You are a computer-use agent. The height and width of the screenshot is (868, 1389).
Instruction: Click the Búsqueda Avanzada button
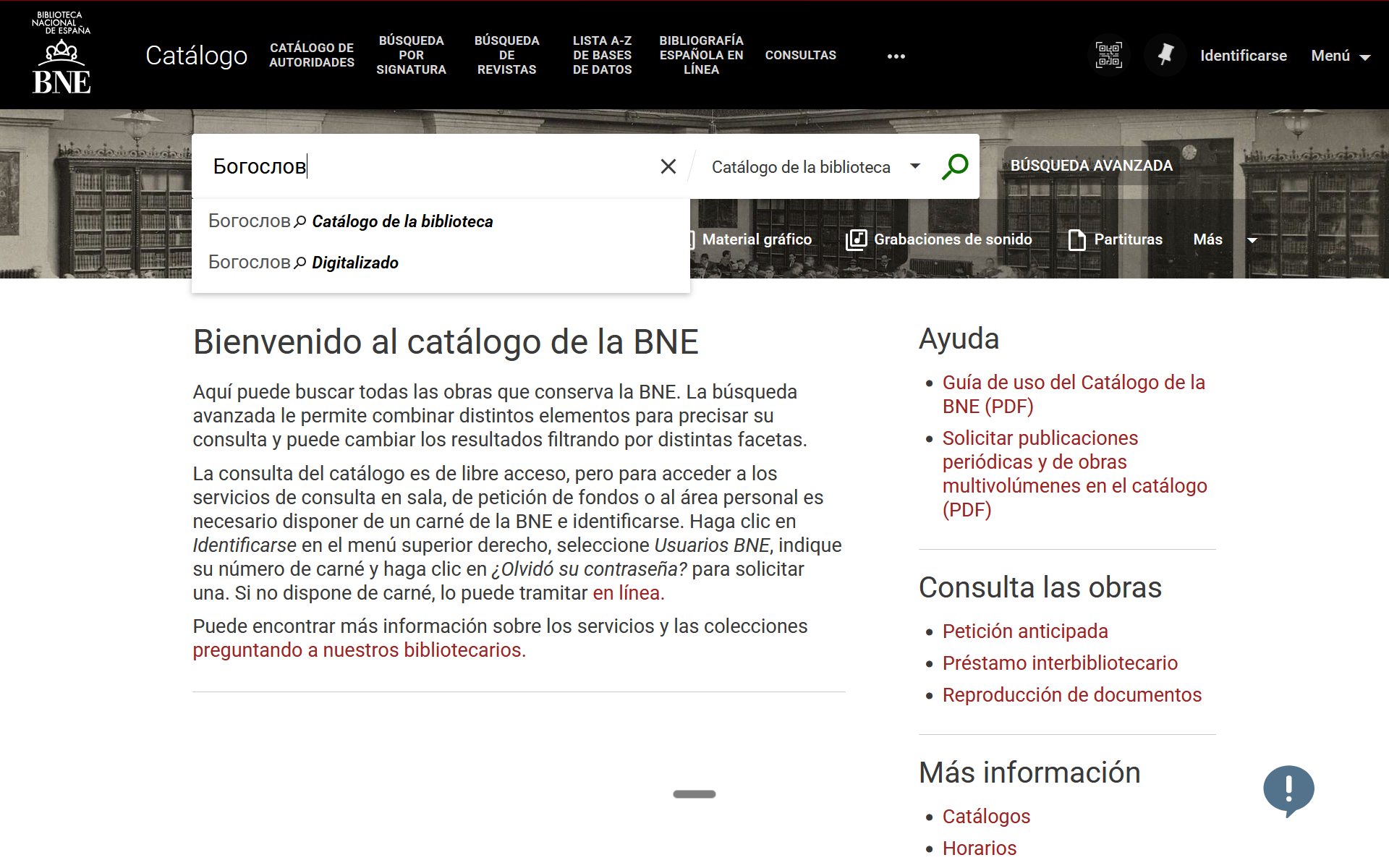click(x=1091, y=166)
